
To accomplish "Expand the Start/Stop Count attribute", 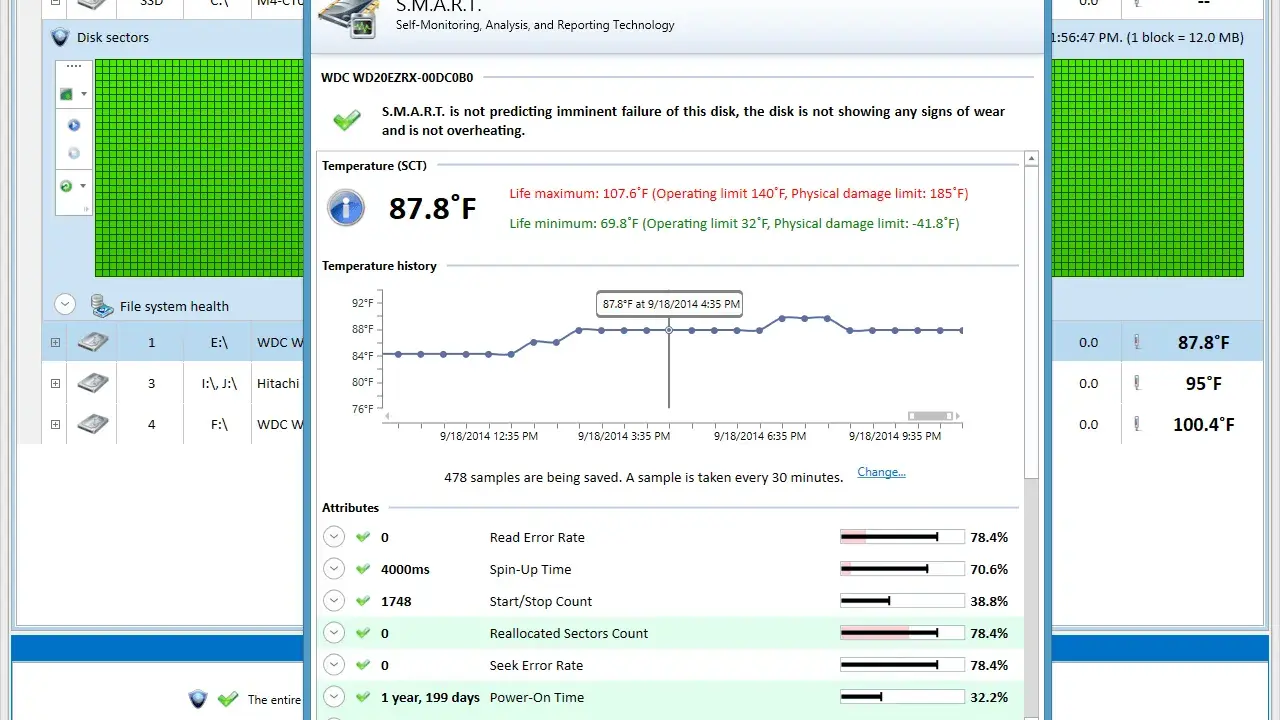I will pos(334,601).
